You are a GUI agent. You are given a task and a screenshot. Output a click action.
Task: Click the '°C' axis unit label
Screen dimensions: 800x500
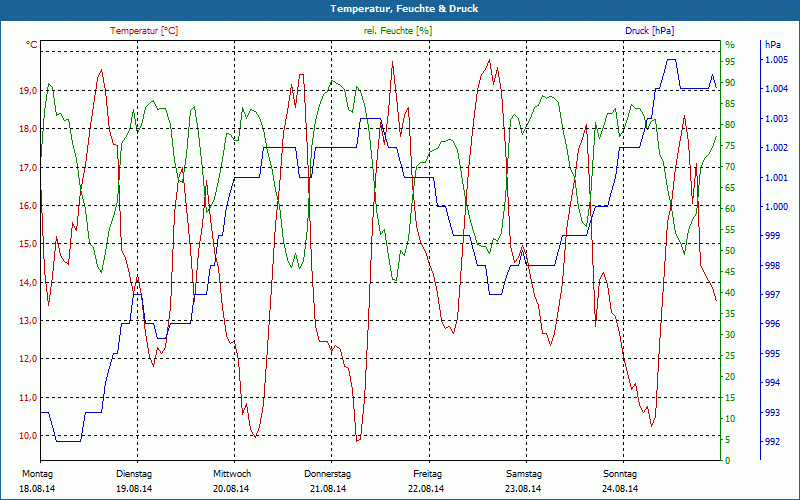(x=32, y=45)
